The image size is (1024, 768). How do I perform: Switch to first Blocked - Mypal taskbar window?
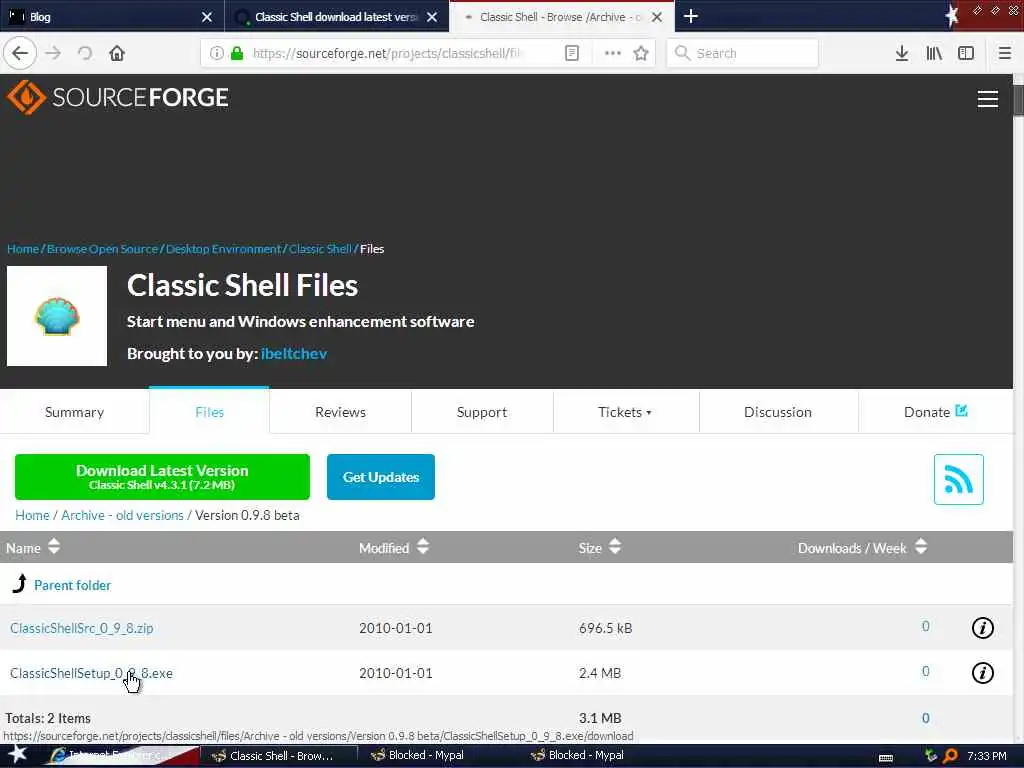pyautogui.click(x=418, y=756)
